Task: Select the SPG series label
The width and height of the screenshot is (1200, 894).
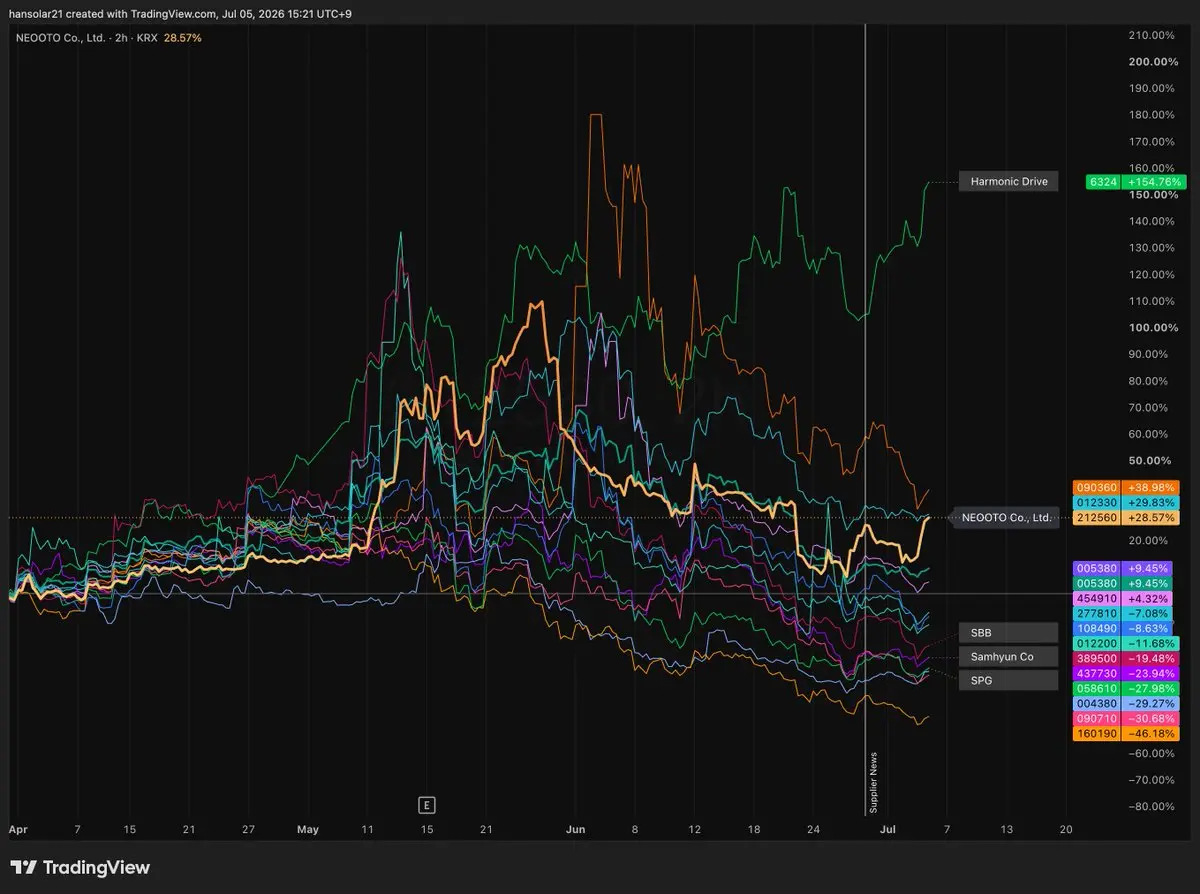Action: [x=1007, y=681]
